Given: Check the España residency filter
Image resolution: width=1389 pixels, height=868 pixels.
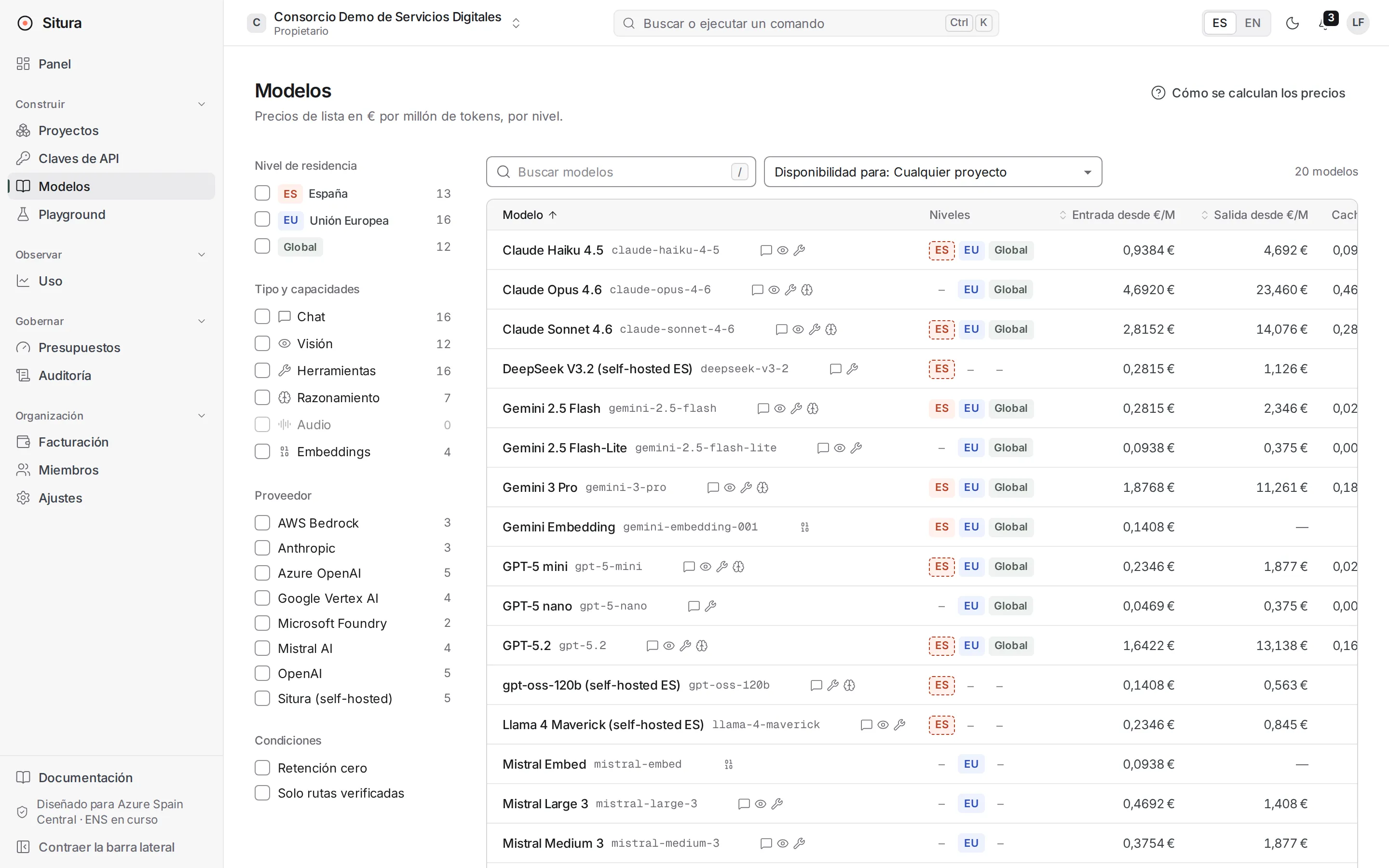Looking at the screenshot, I should coord(262,193).
